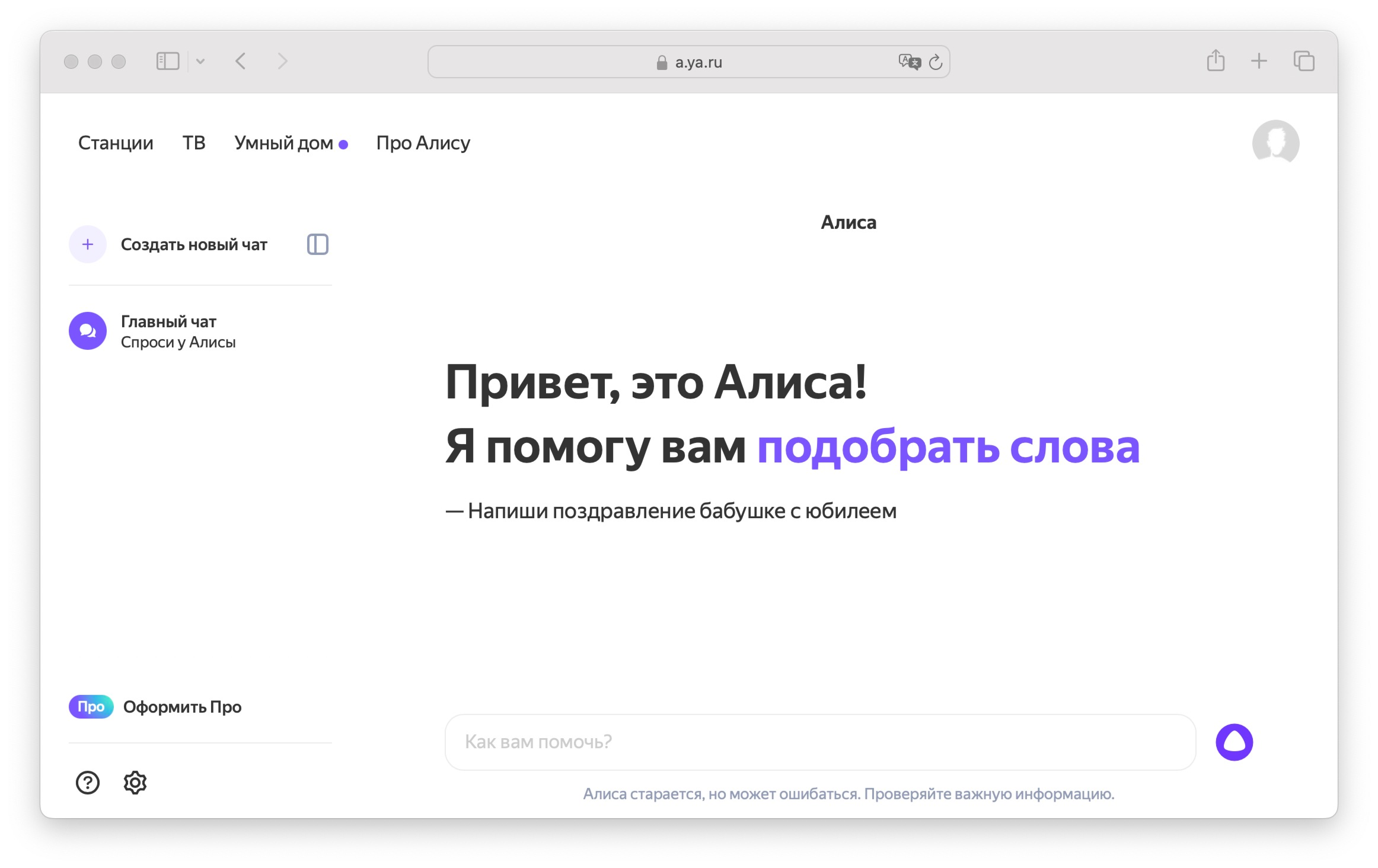Show Safari tab overview
Viewport: 1378px width, 868px height.
(1304, 61)
